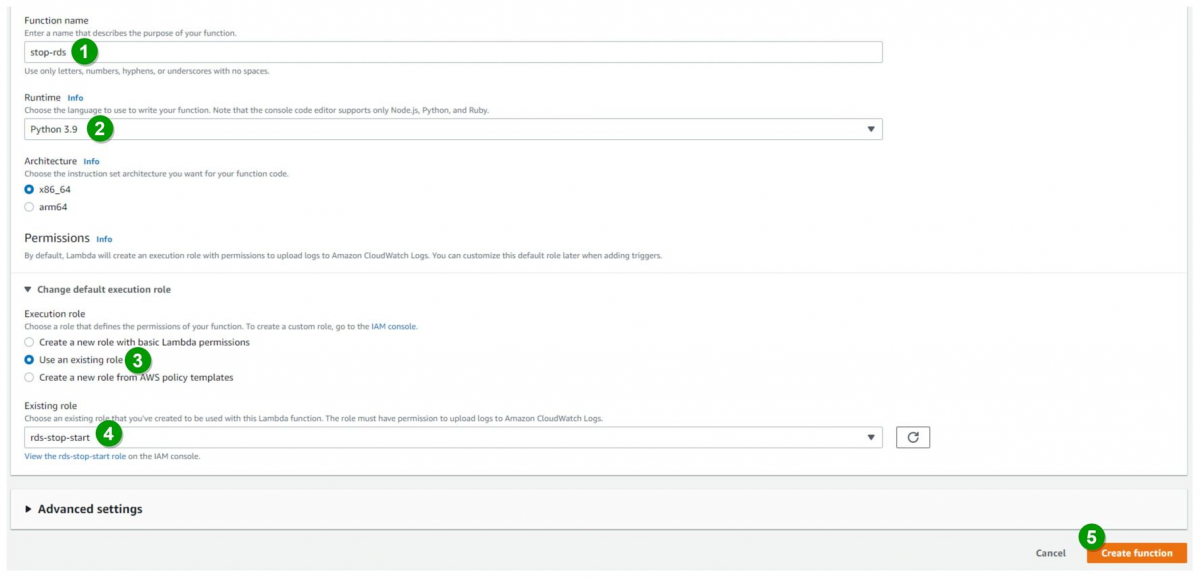
Task: Click green step marker number 2
Action: (100, 128)
